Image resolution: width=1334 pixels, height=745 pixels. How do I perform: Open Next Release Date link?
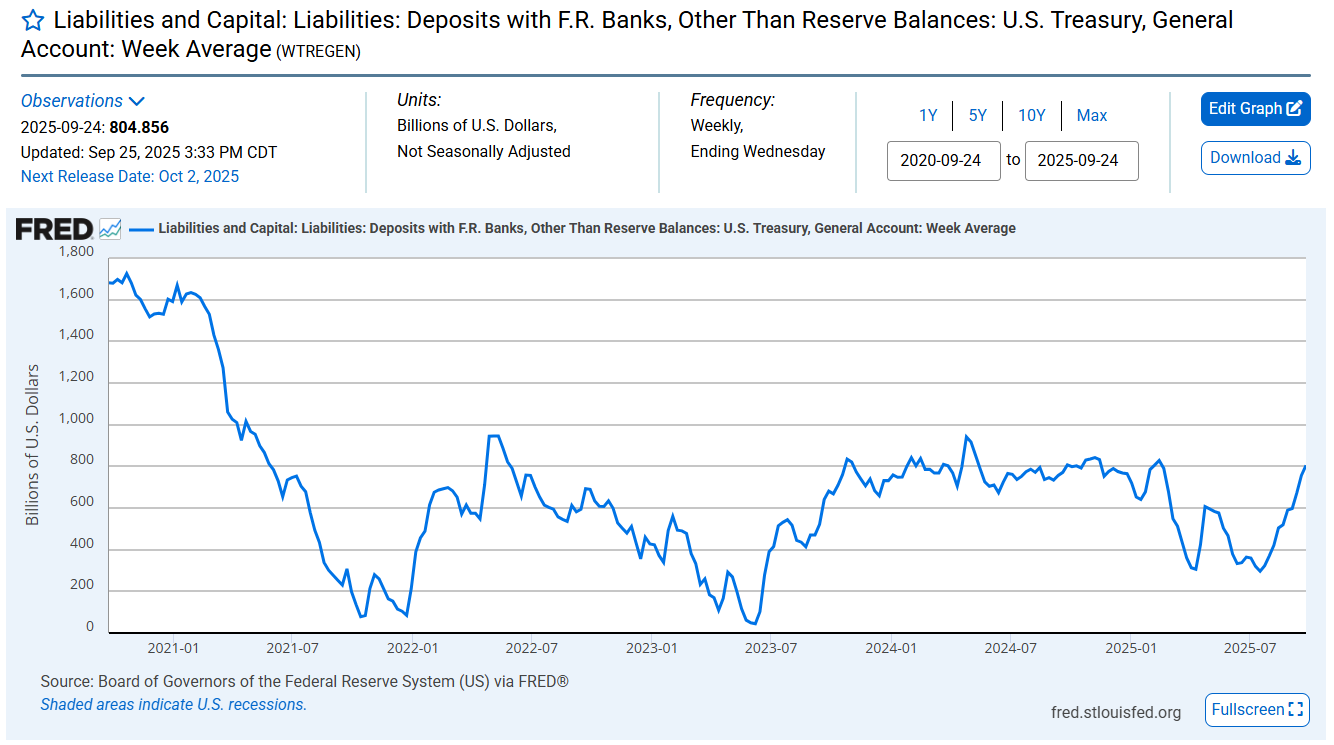[130, 177]
